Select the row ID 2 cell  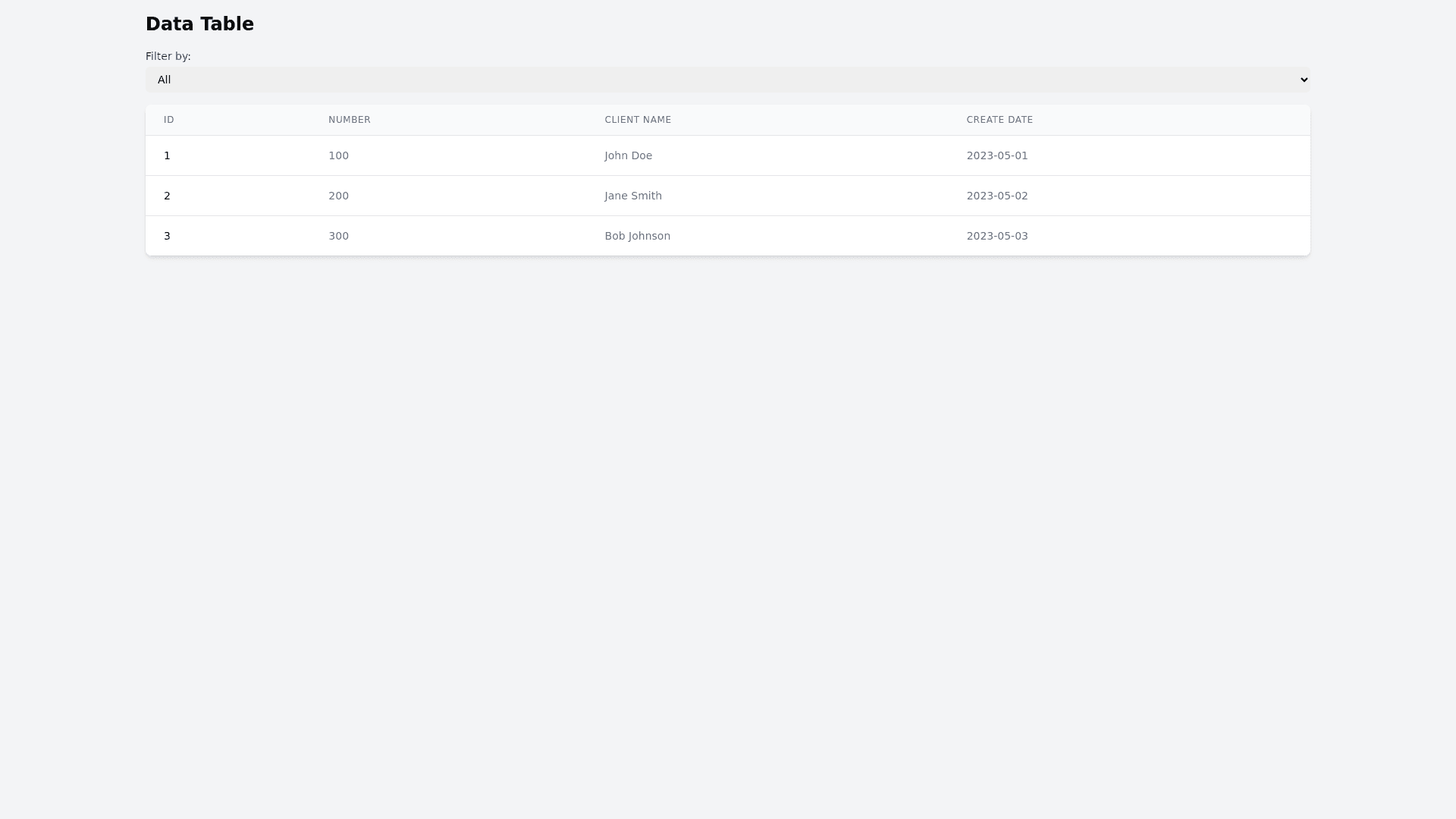pyautogui.click(x=168, y=196)
